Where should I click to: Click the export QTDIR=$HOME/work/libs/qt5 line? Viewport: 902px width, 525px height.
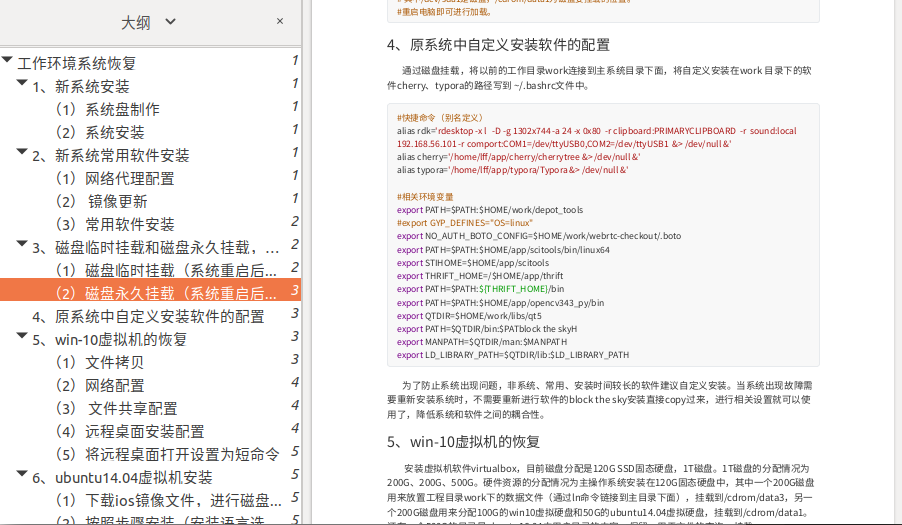469,316
